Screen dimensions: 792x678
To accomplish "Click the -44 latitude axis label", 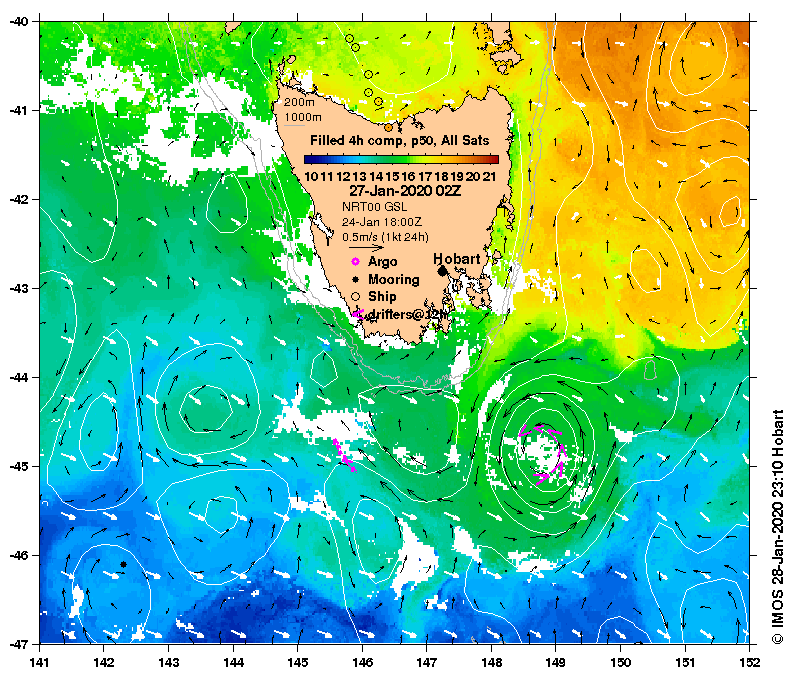I will tap(19, 377).
